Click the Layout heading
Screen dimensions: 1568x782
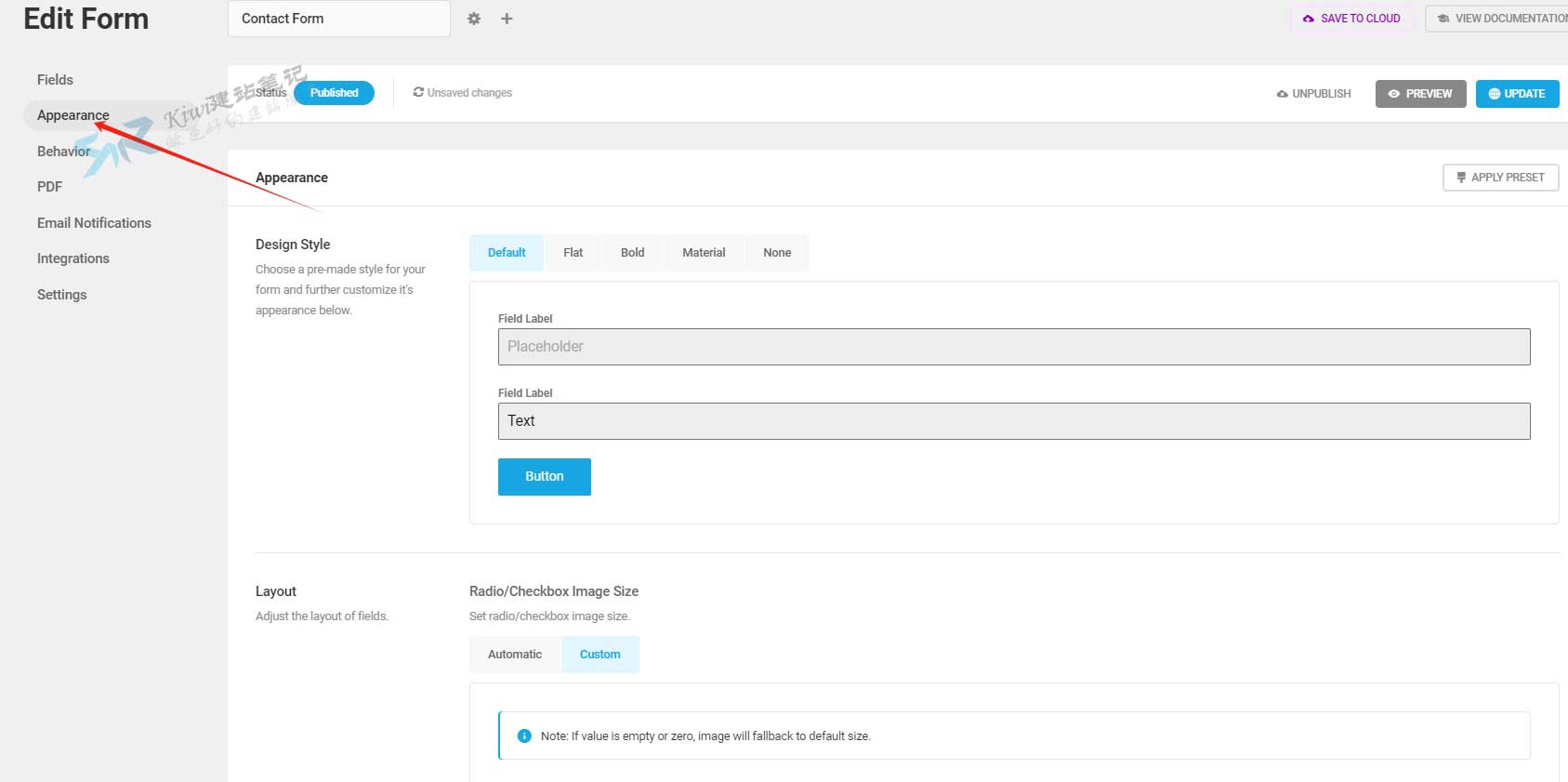276,591
